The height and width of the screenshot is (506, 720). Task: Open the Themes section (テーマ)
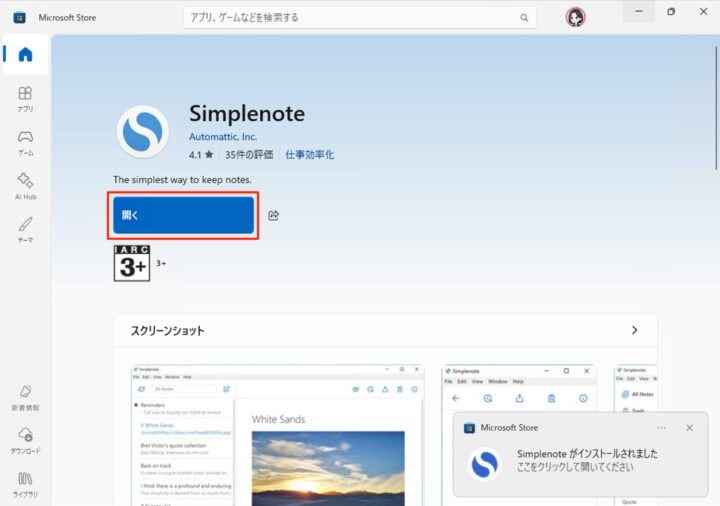point(25,228)
